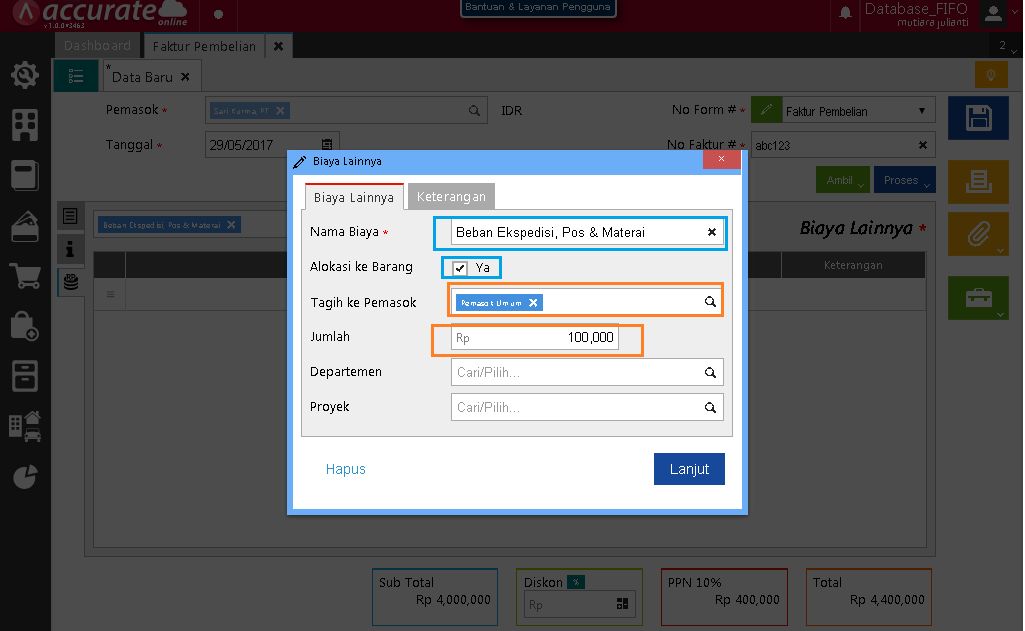The height and width of the screenshot is (631, 1025).
Task: Open the reports pie chart sidebar icon
Action: (25, 477)
